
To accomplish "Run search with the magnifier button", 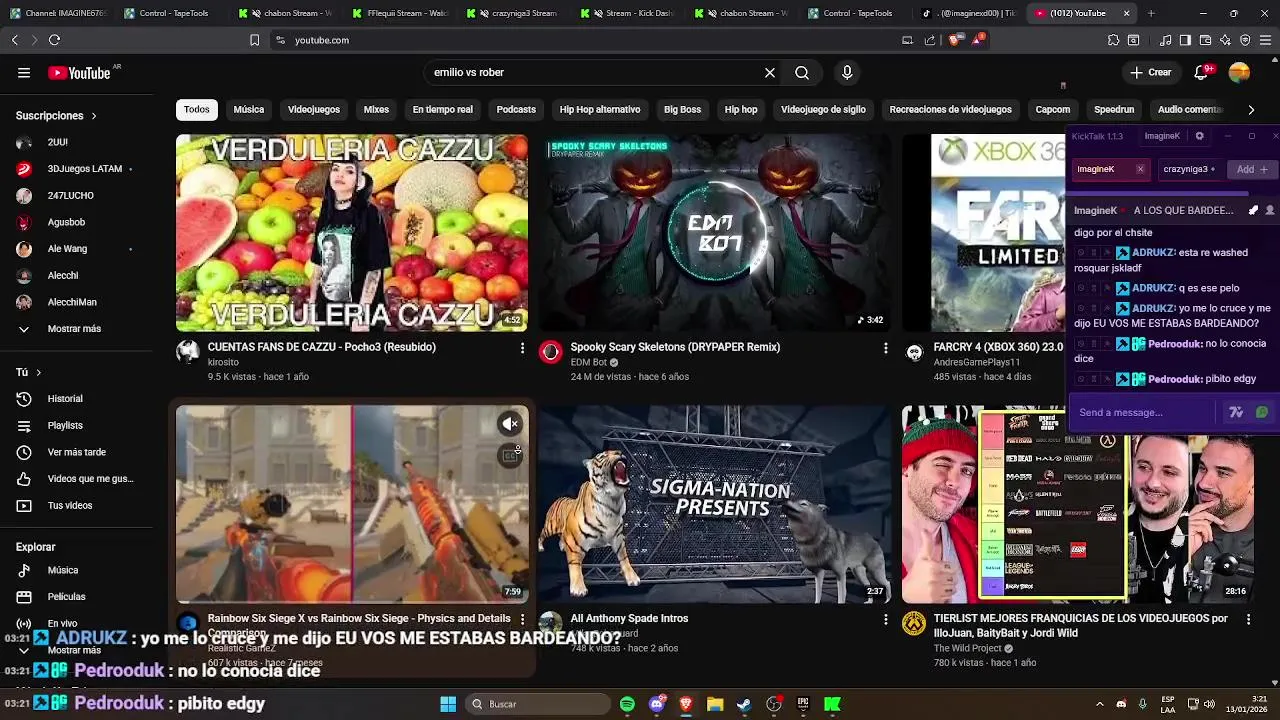I will click(x=802, y=73).
